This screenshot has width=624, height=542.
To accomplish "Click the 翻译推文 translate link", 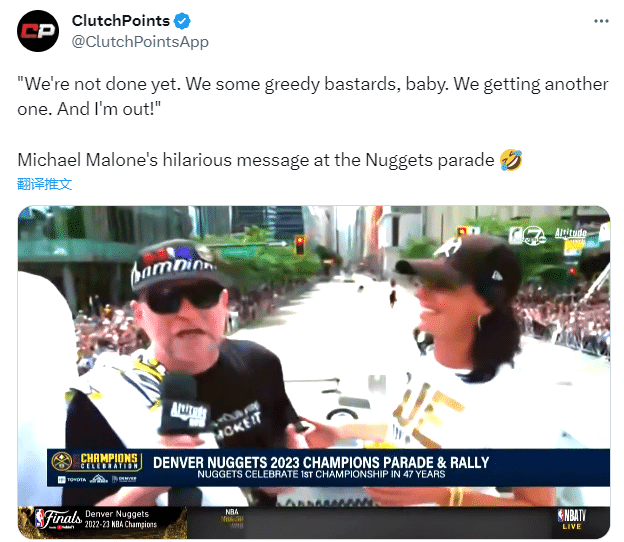I will click(x=45, y=184).
